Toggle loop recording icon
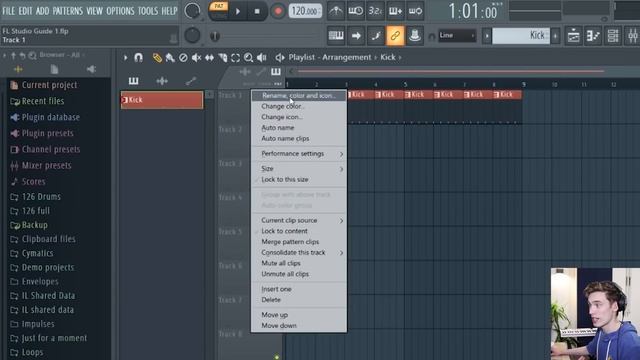 tap(415, 11)
